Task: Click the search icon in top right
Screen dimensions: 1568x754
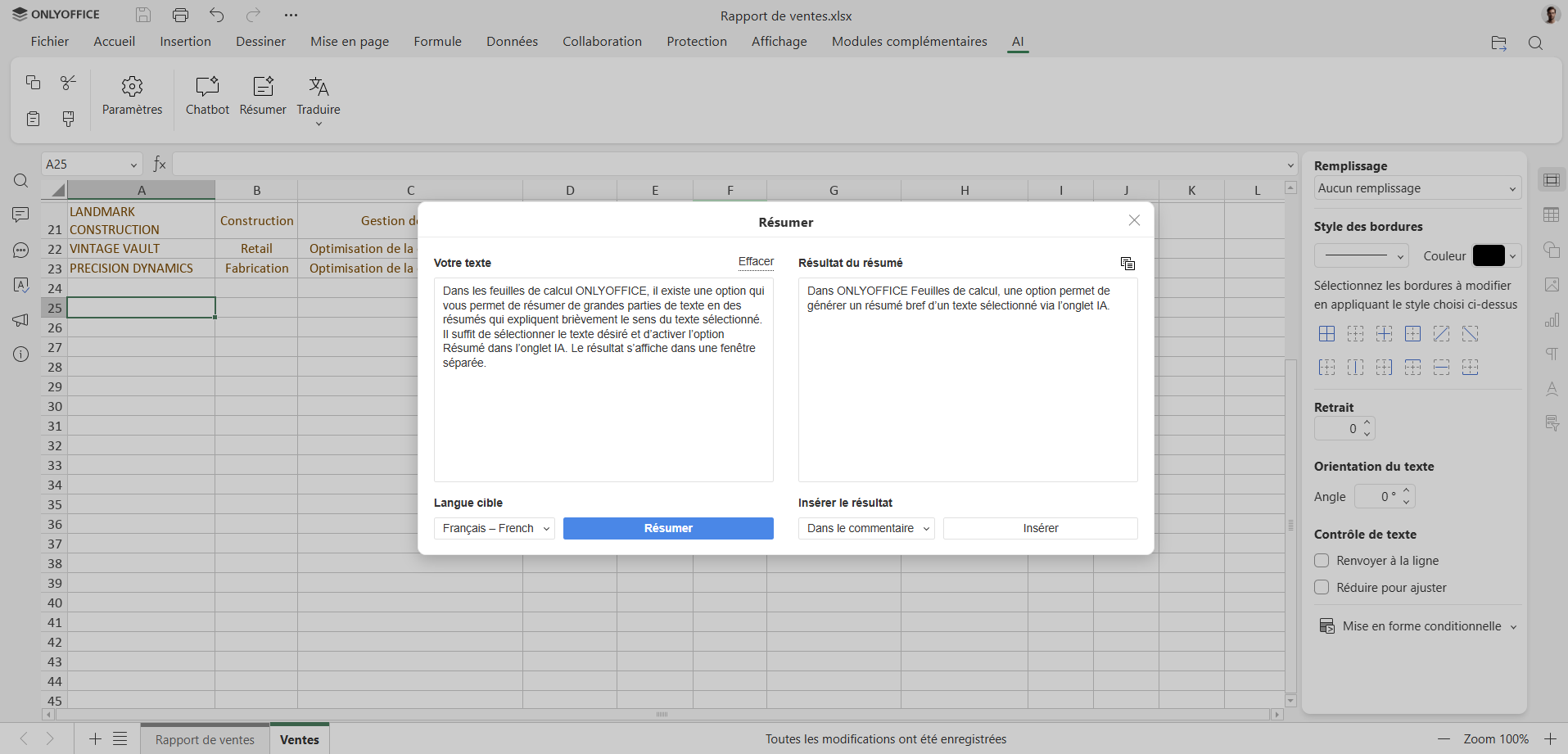Action: pos(1535,43)
